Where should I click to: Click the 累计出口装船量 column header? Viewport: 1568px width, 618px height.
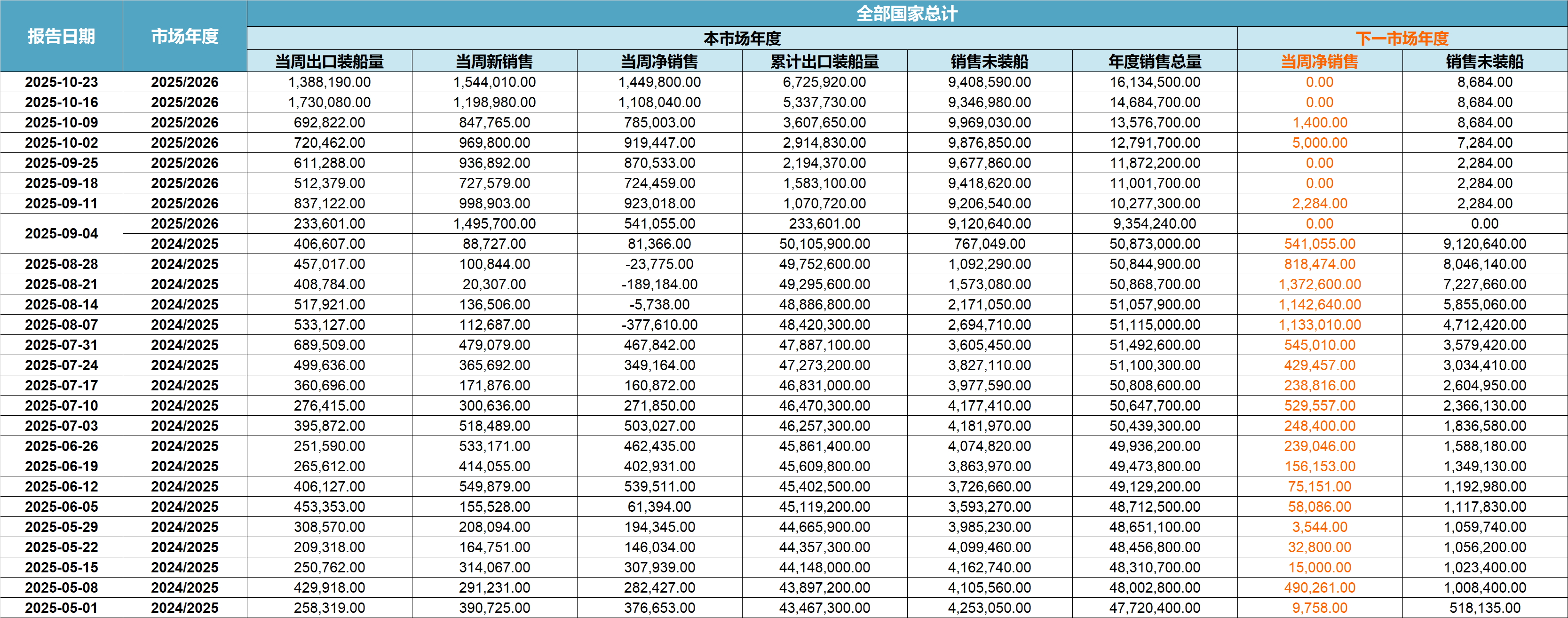click(x=824, y=62)
